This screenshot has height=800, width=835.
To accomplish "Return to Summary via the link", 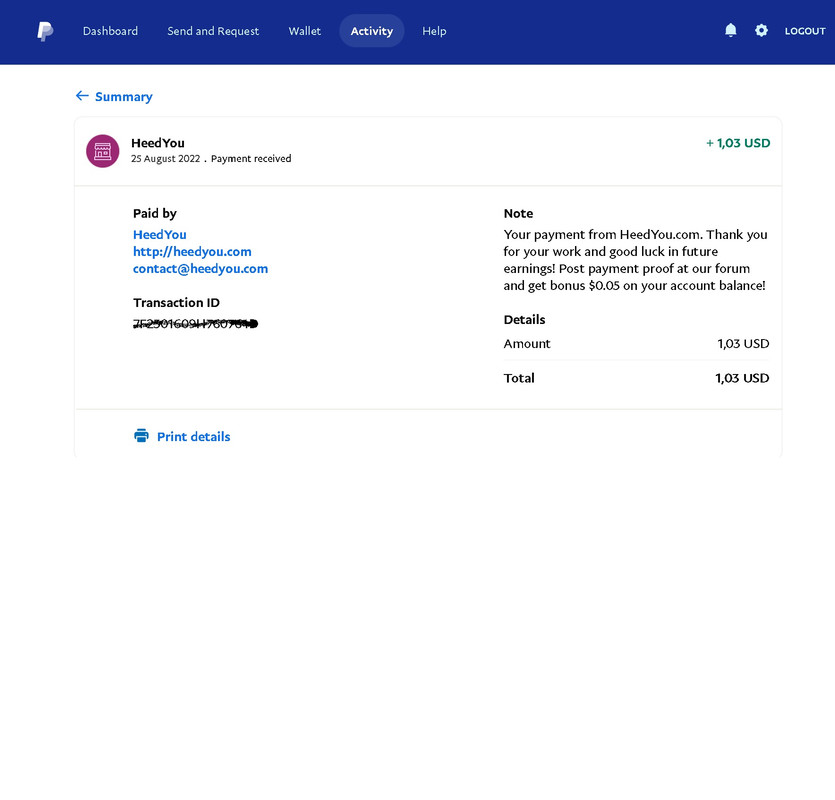I will point(124,96).
